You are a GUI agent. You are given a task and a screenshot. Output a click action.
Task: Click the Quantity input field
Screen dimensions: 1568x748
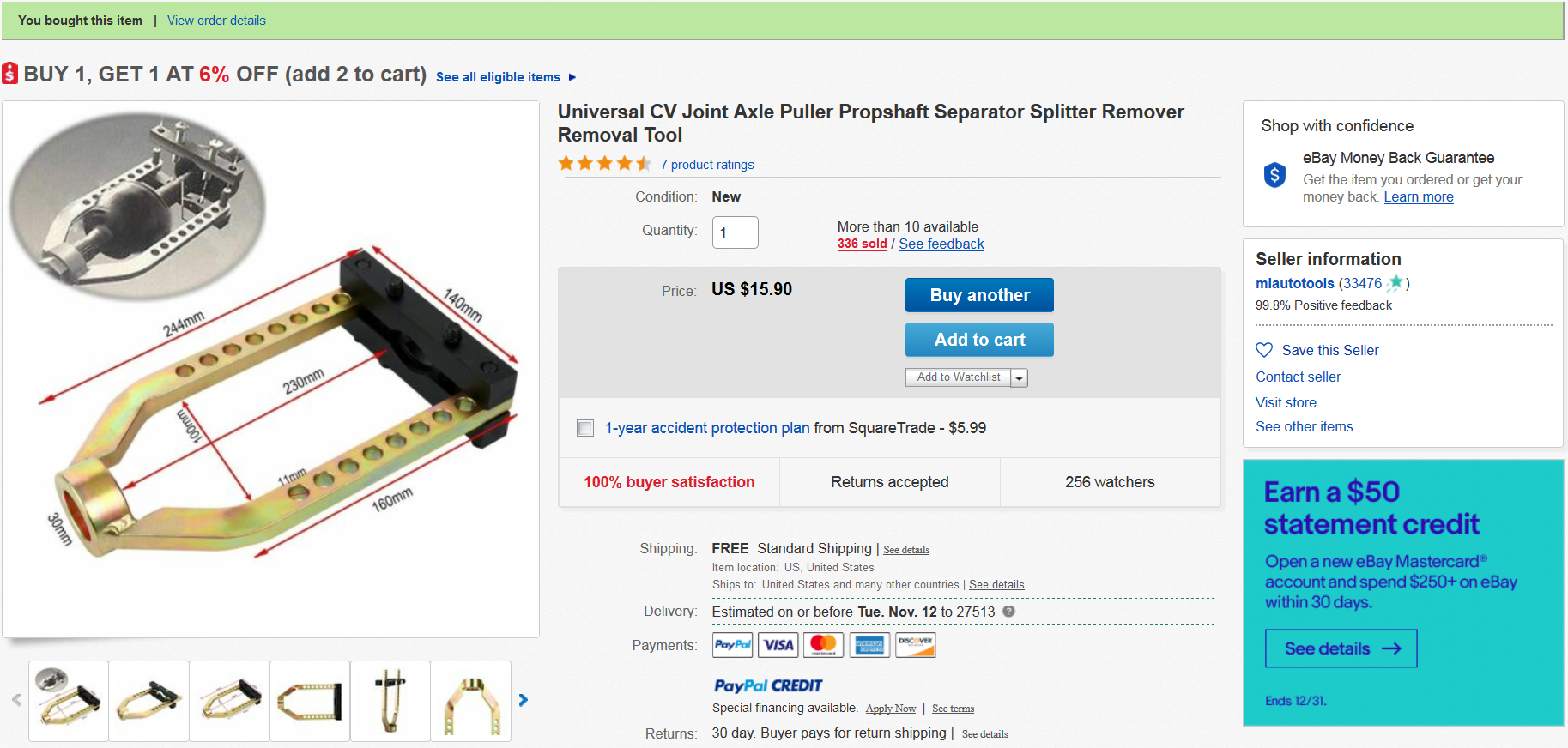735,232
